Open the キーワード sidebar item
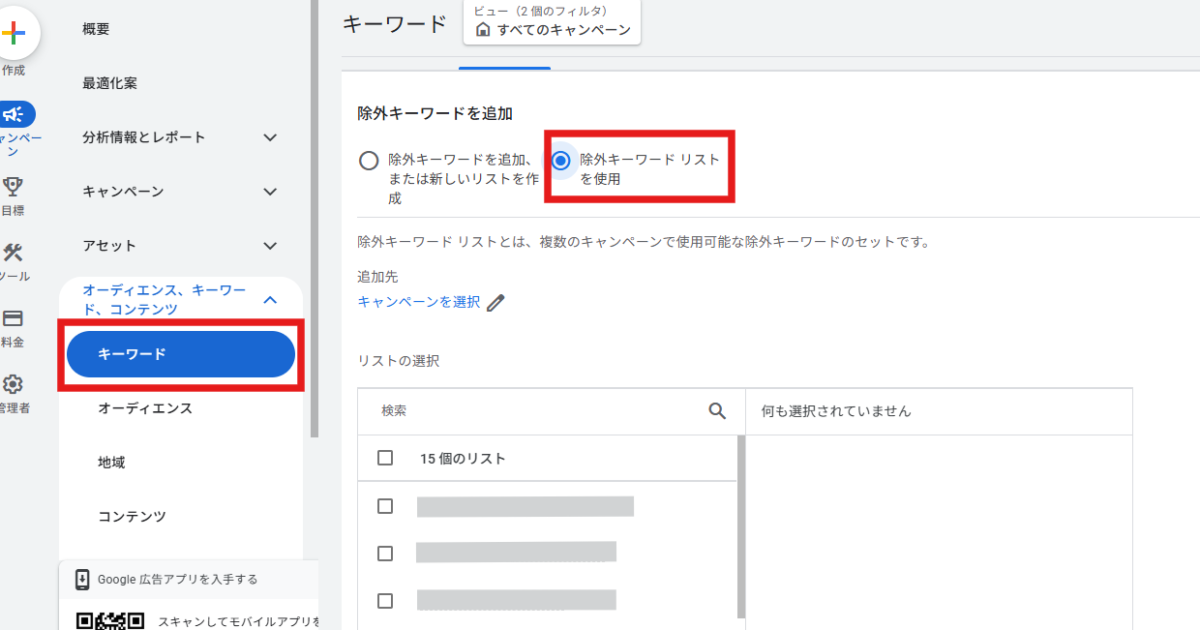The width and height of the screenshot is (1200, 630). click(x=180, y=354)
